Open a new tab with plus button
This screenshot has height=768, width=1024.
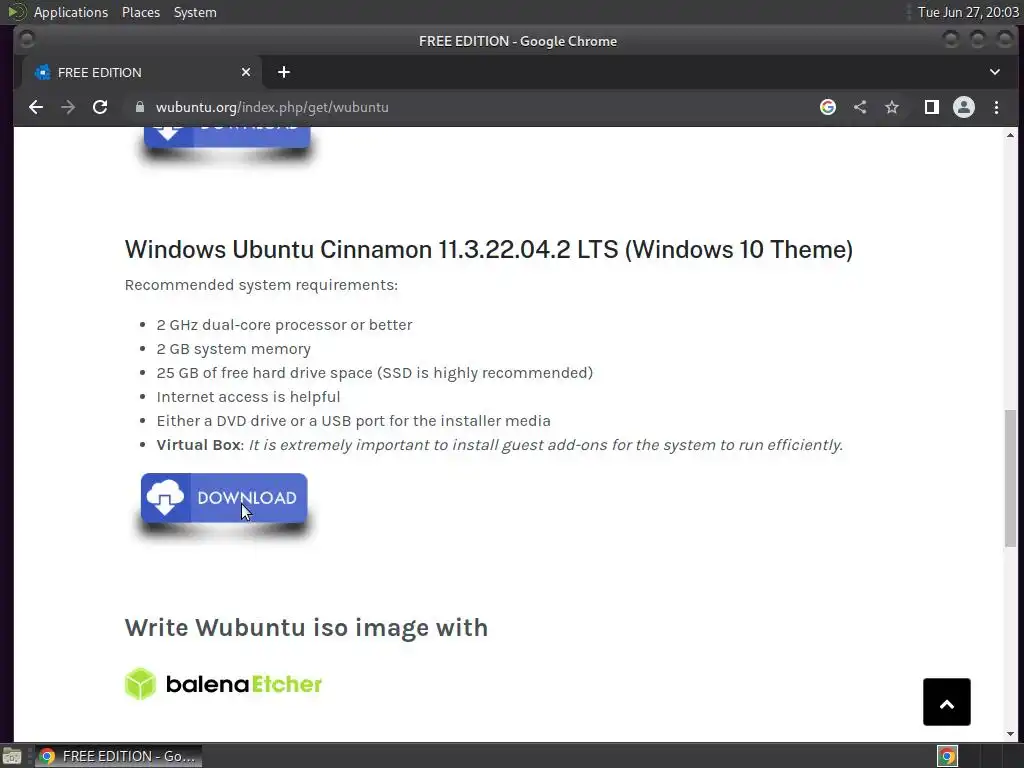(283, 72)
